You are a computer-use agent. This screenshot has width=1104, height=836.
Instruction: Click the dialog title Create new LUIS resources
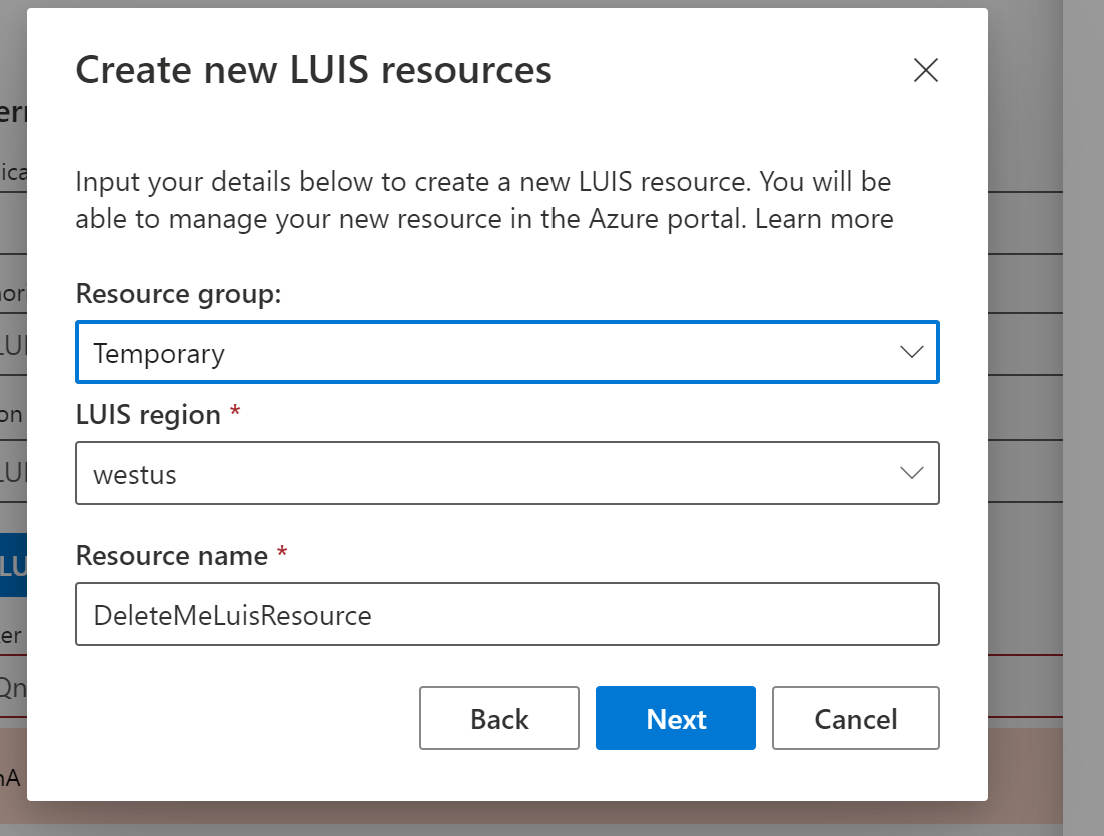[313, 70]
